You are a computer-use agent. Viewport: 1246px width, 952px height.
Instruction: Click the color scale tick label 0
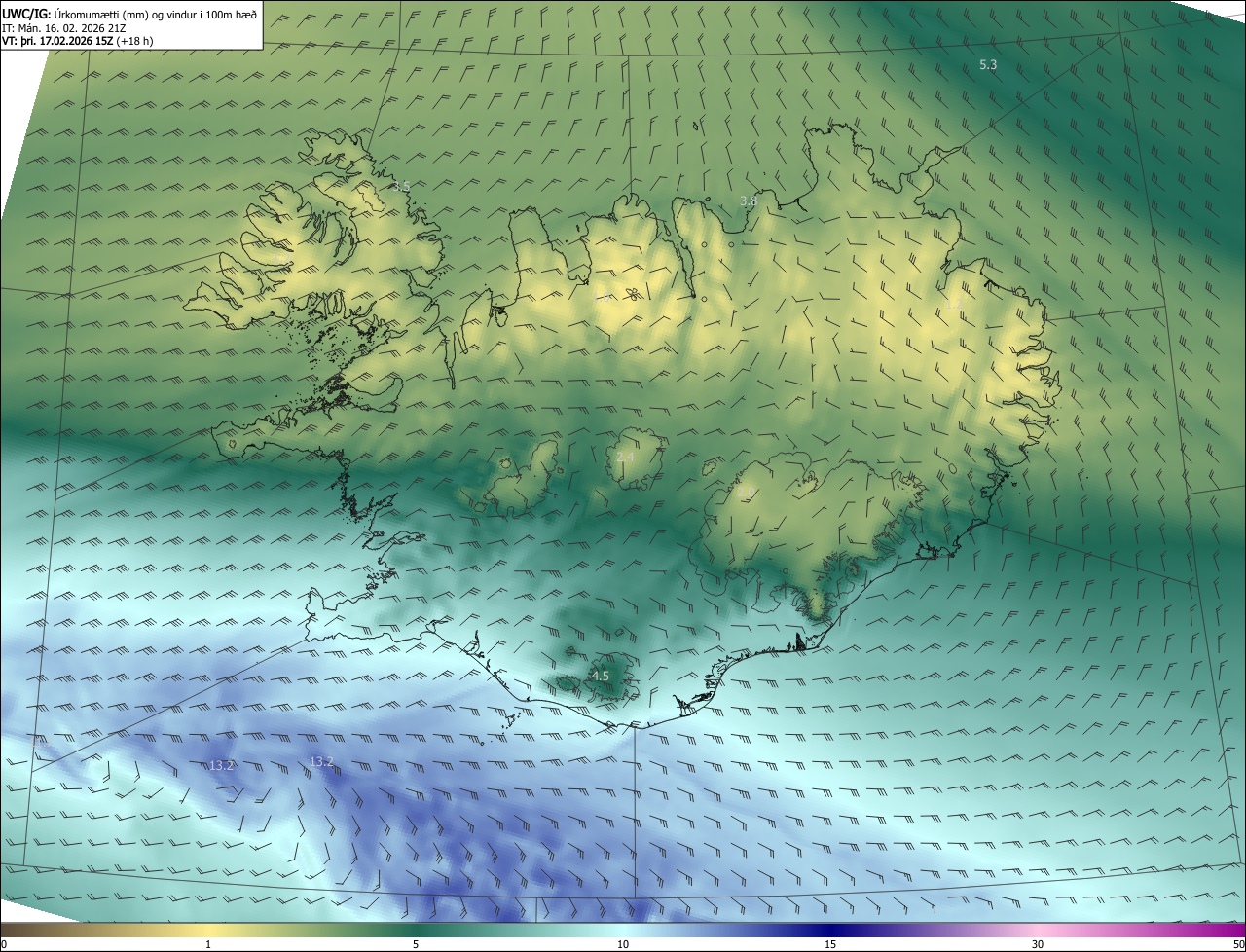pyautogui.click(x=4, y=944)
